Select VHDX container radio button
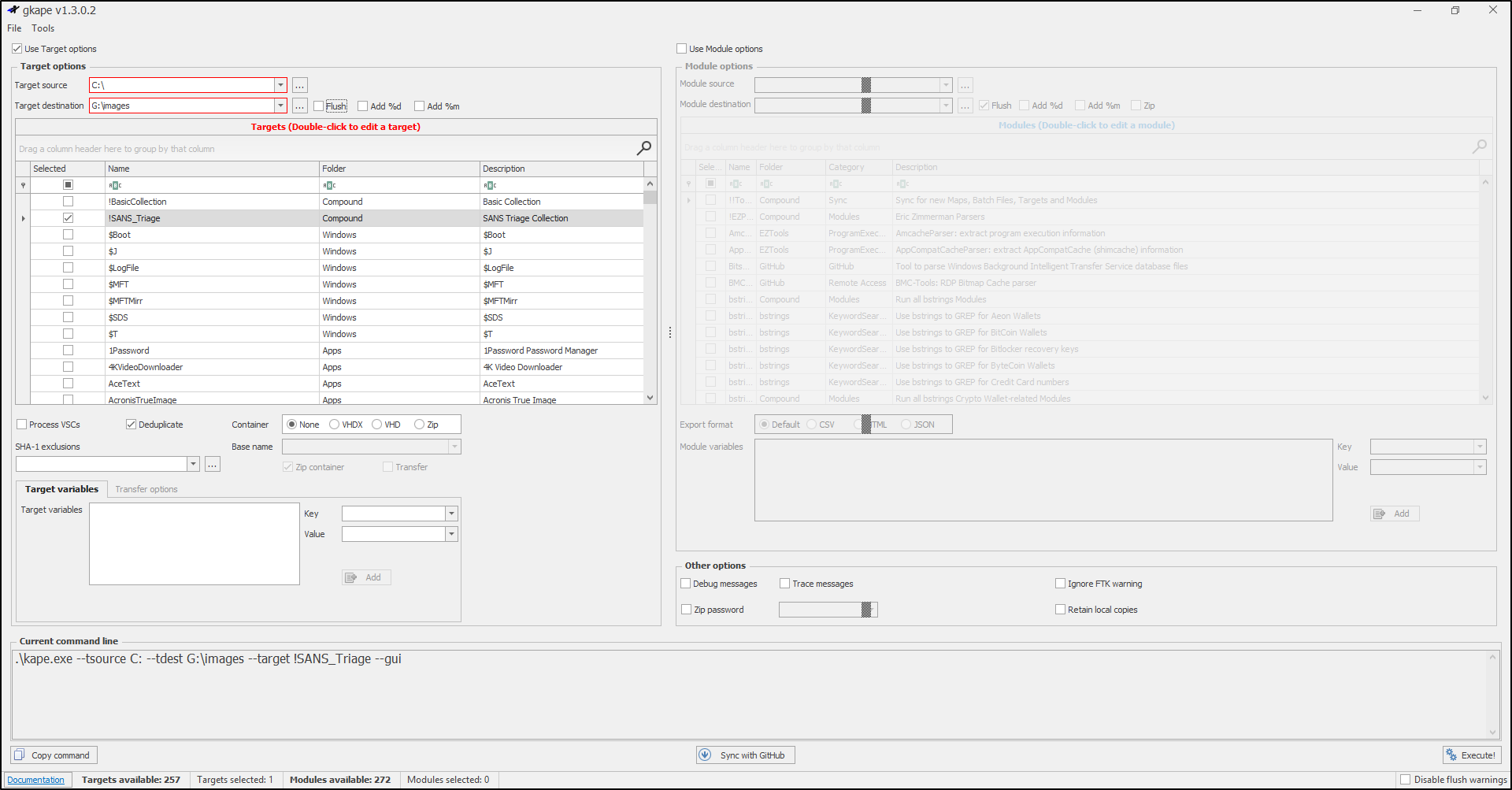This screenshot has height=790, width=1512. tap(334, 425)
